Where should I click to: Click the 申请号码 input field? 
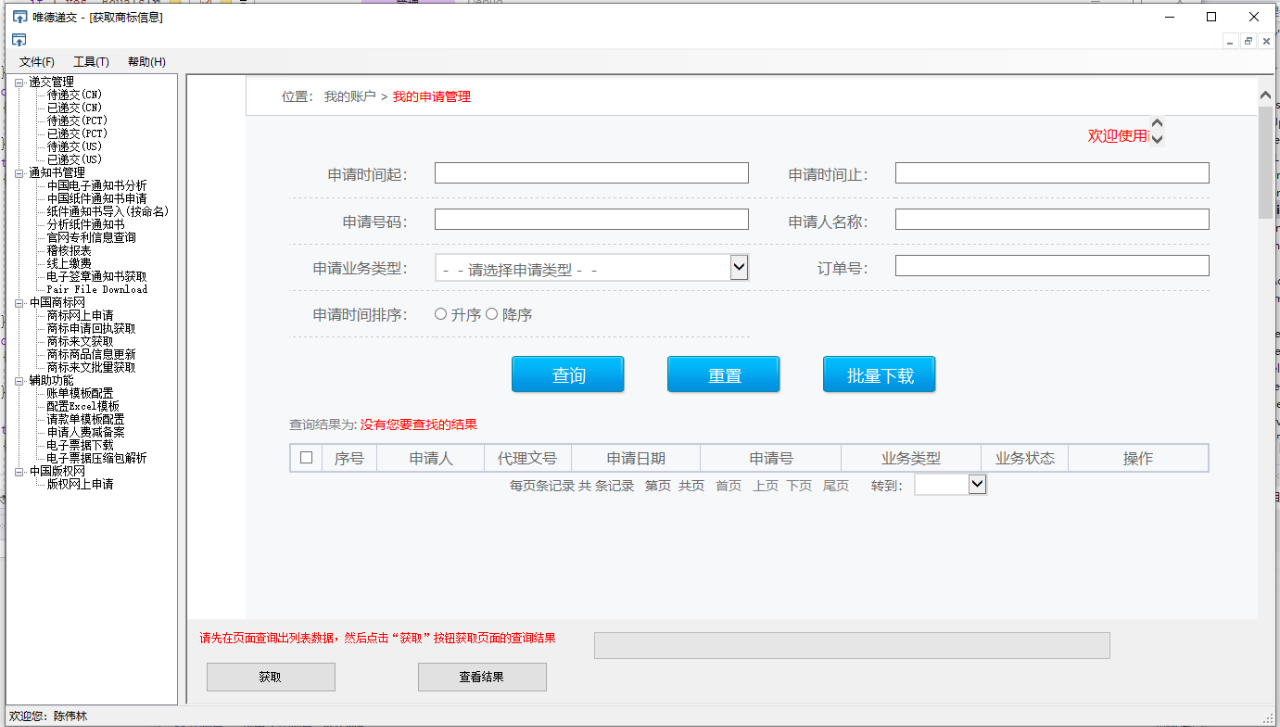pyautogui.click(x=592, y=219)
